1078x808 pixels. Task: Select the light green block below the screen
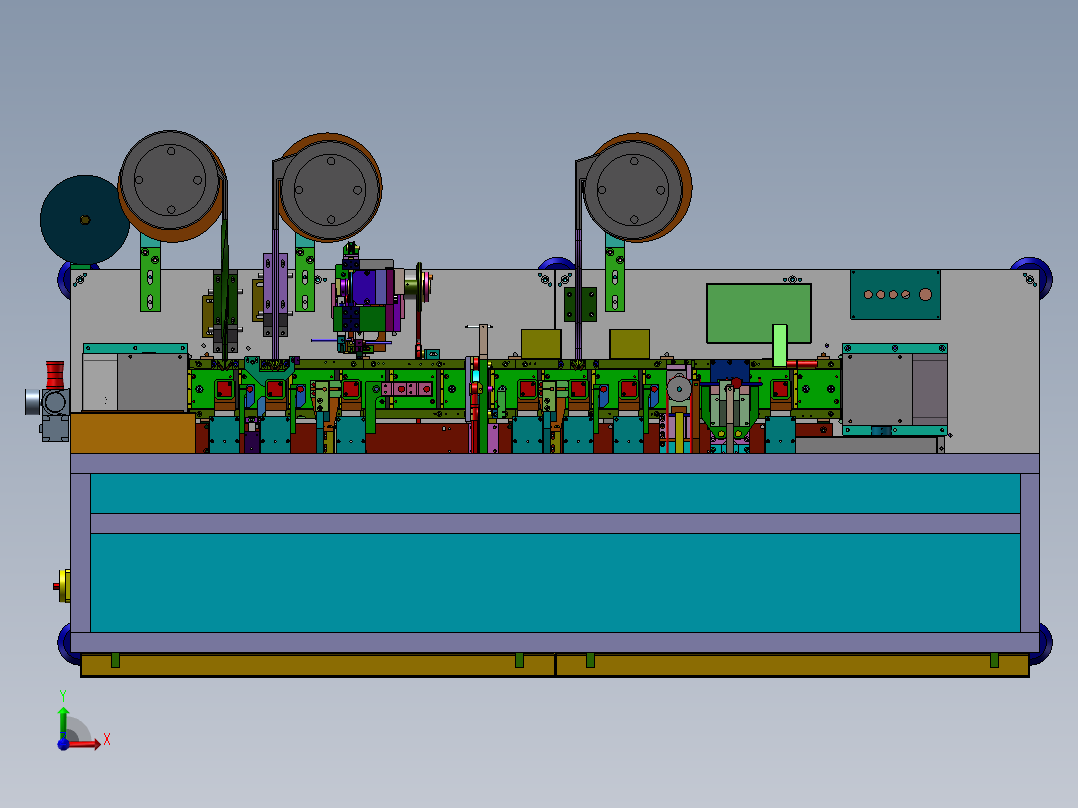coord(780,345)
